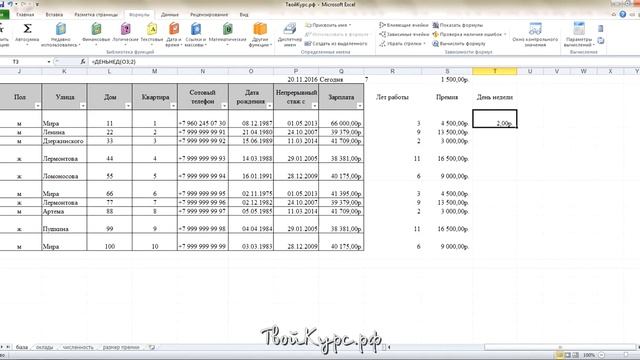Open the AutoSum (Автосумма) function
640x360 pixels.
[27, 33]
